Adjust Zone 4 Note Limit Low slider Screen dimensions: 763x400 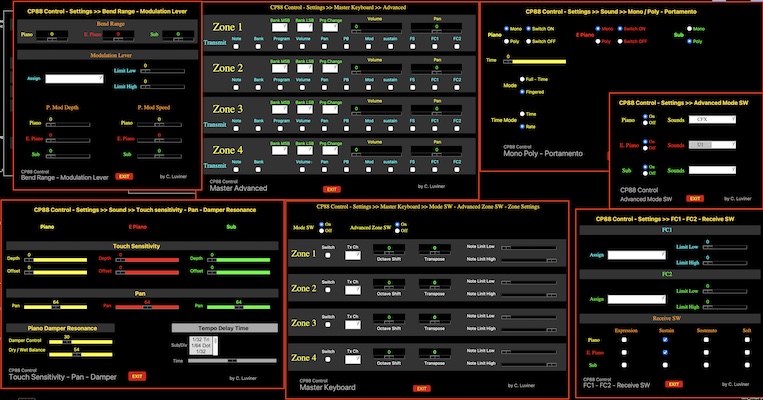click(529, 351)
